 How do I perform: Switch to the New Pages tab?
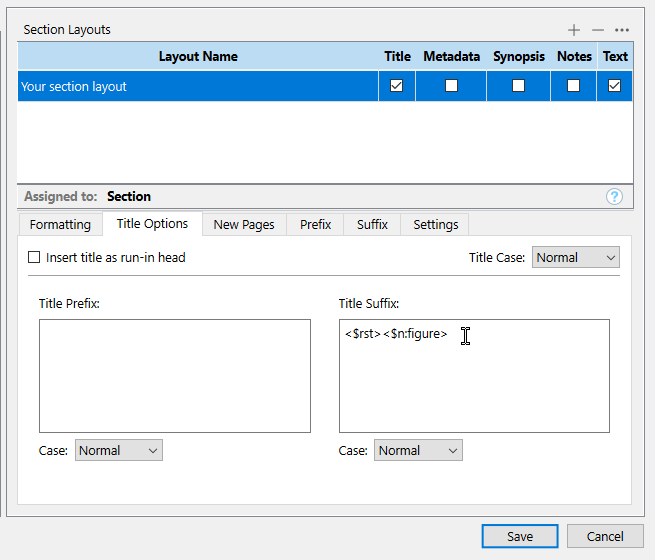click(x=244, y=225)
